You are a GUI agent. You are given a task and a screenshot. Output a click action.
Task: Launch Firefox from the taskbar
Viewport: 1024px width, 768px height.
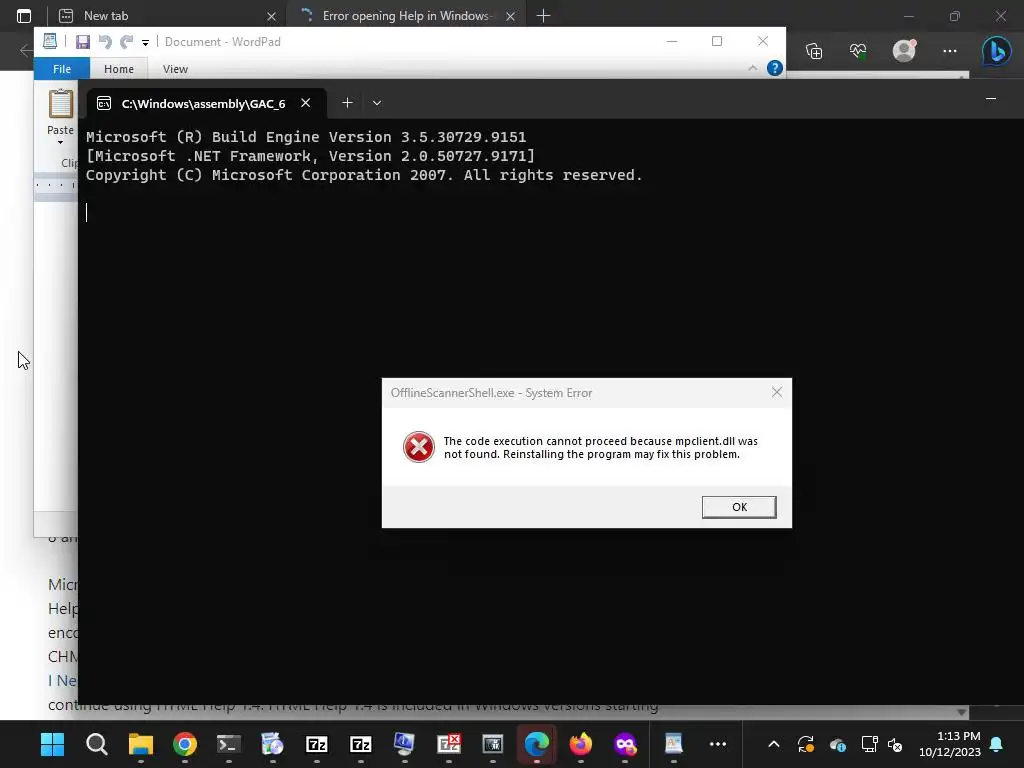tap(581, 744)
